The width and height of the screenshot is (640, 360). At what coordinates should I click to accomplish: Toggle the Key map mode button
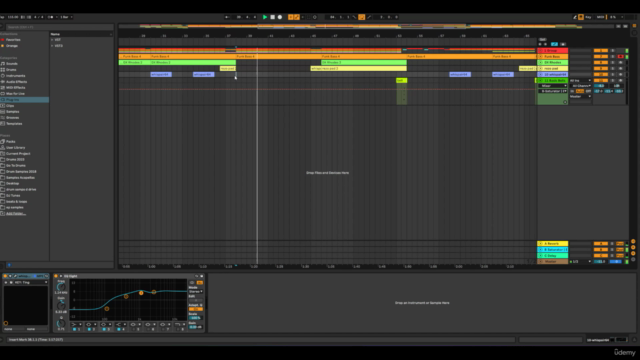point(588,17)
